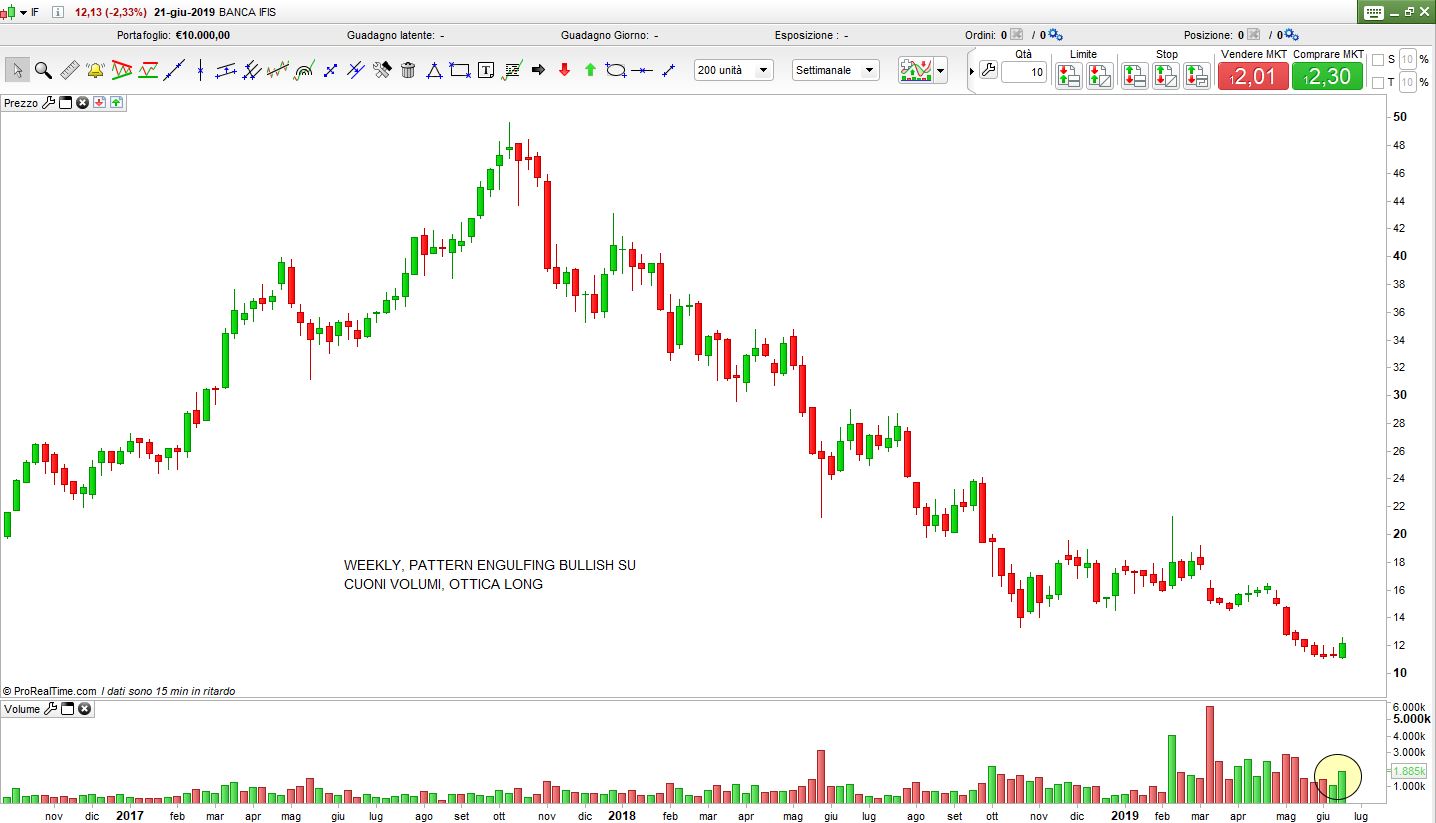Viewport: 1436px width, 823px height.
Task: Place a green up arrow marker
Action: coord(590,70)
